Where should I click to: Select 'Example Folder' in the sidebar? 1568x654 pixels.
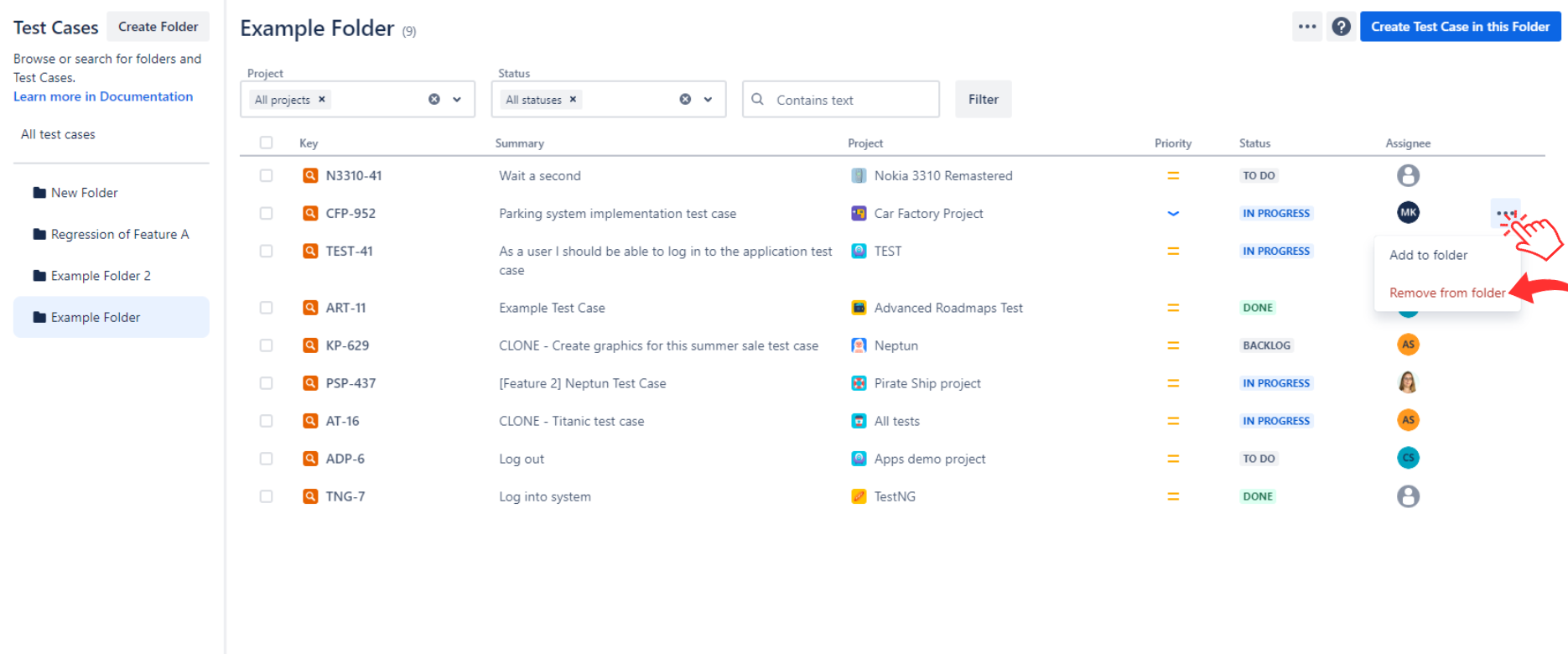click(112, 317)
